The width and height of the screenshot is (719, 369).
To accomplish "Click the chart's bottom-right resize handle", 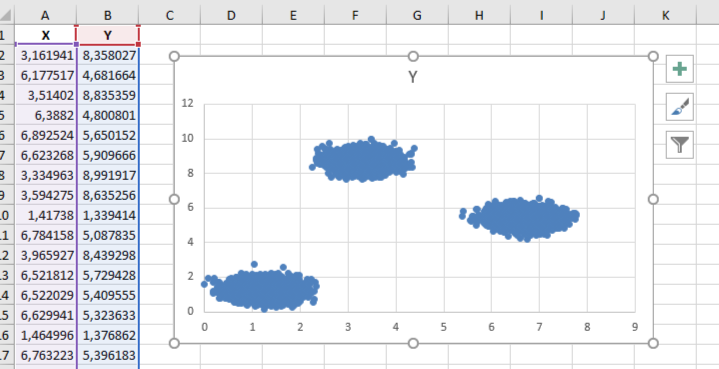I will point(653,343).
